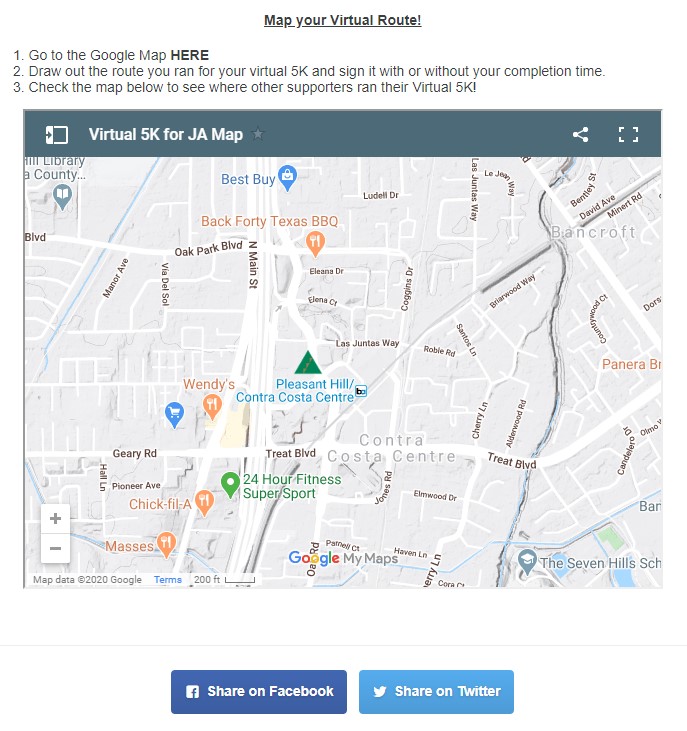Image resolution: width=687 pixels, height=731 pixels.
Task: Open the map Terms link
Action: 168,579
